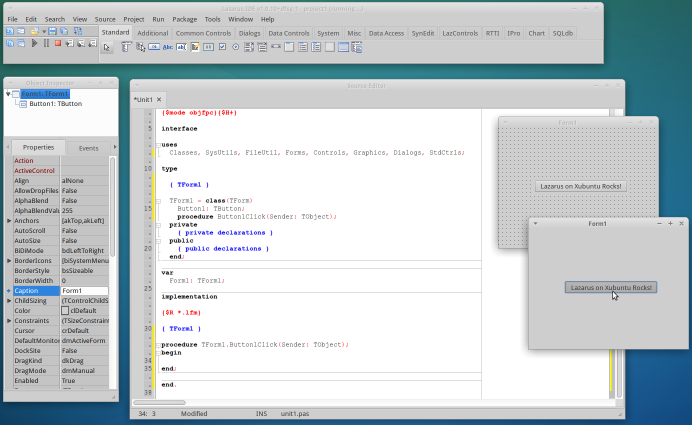Viewport: 692px width, 425px height.
Task: Select the arrow selection tool in palette
Action: tap(108, 46)
